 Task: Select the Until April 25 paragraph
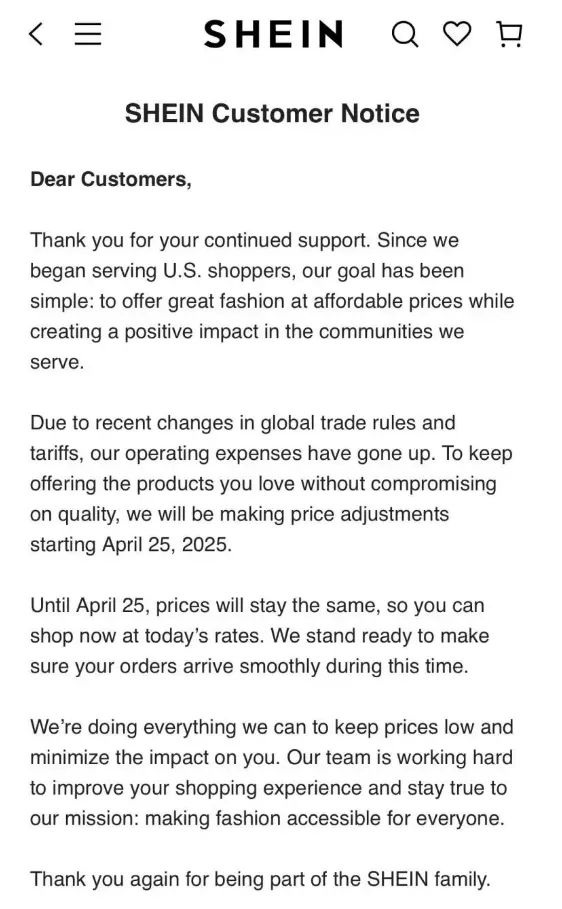pyautogui.click(x=260, y=635)
